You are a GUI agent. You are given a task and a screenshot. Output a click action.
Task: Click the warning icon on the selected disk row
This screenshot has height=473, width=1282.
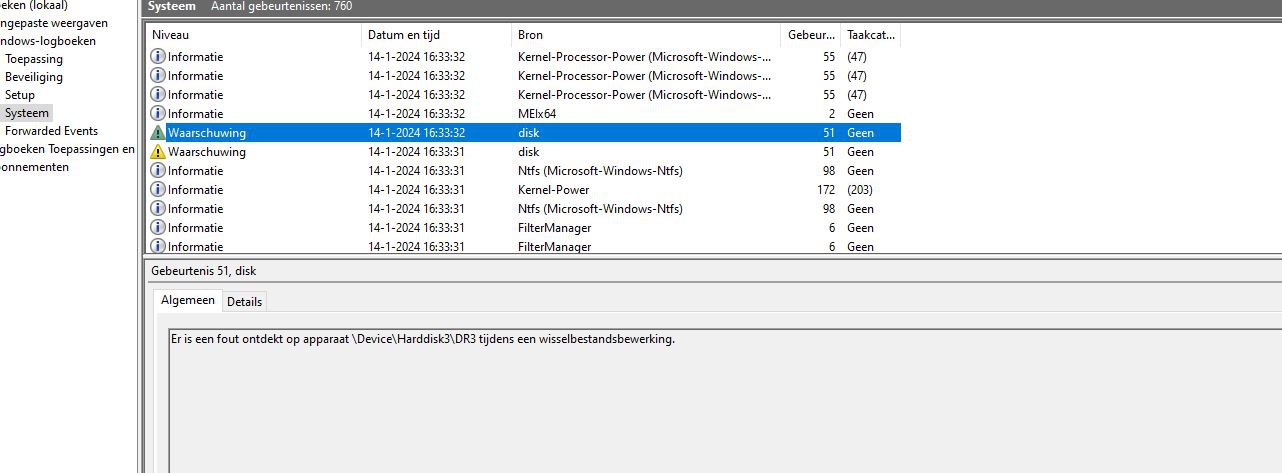point(157,133)
